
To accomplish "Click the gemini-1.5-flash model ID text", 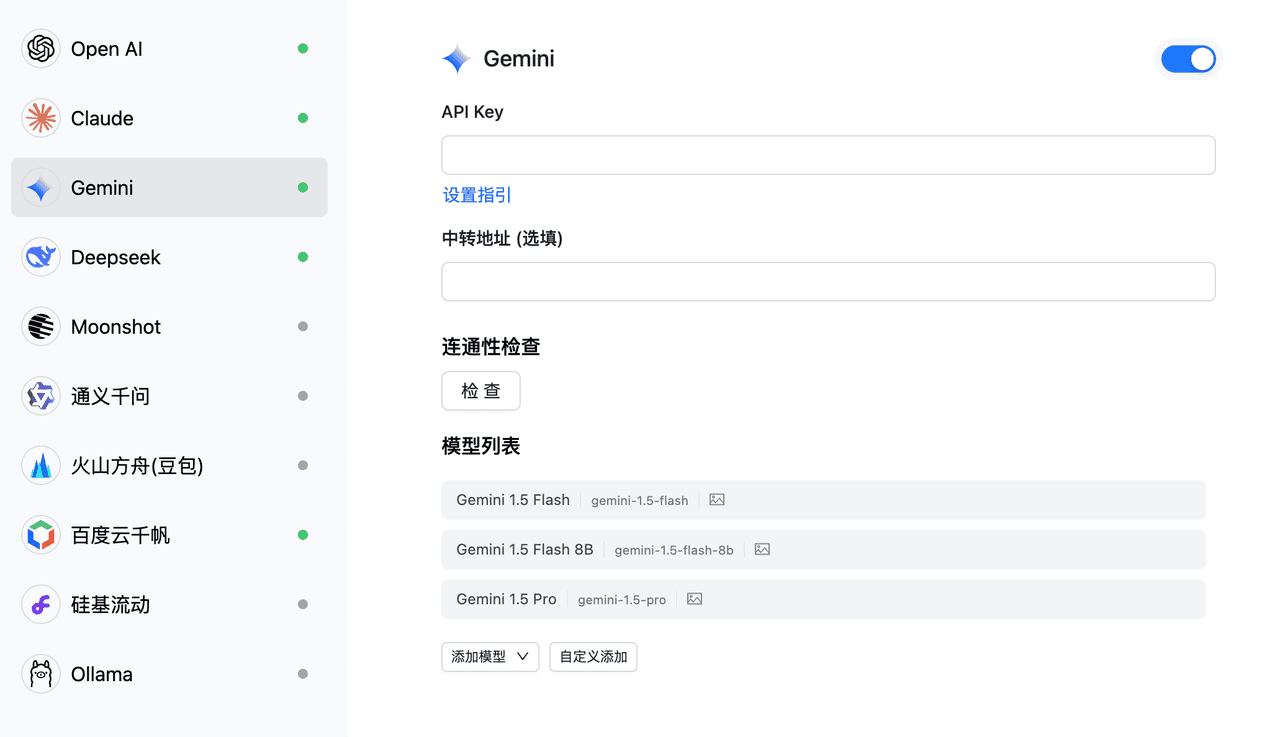I will (x=640, y=501).
